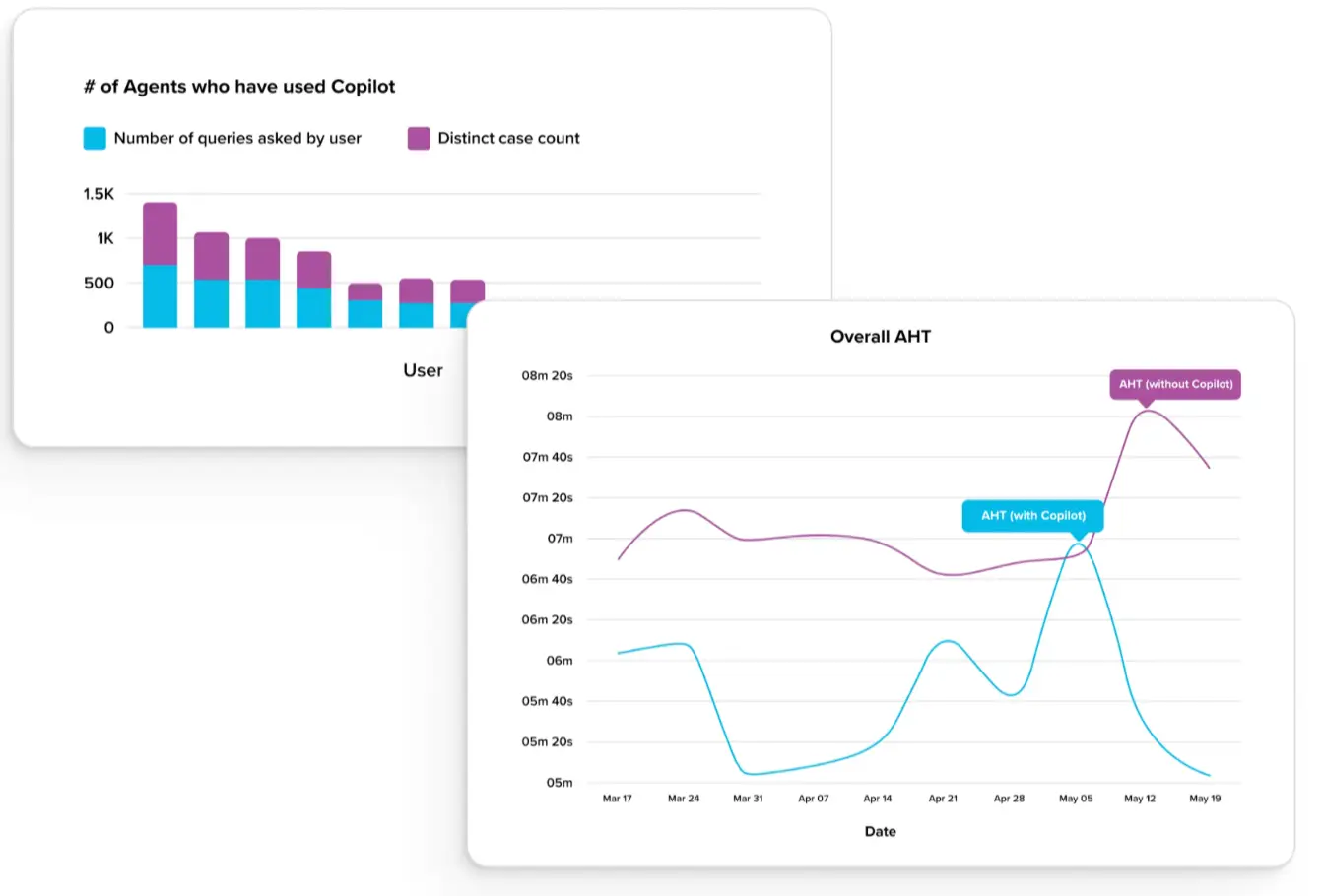The height and width of the screenshot is (896, 1324).
Task: Click the User axis label
Action: [x=423, y=370]
